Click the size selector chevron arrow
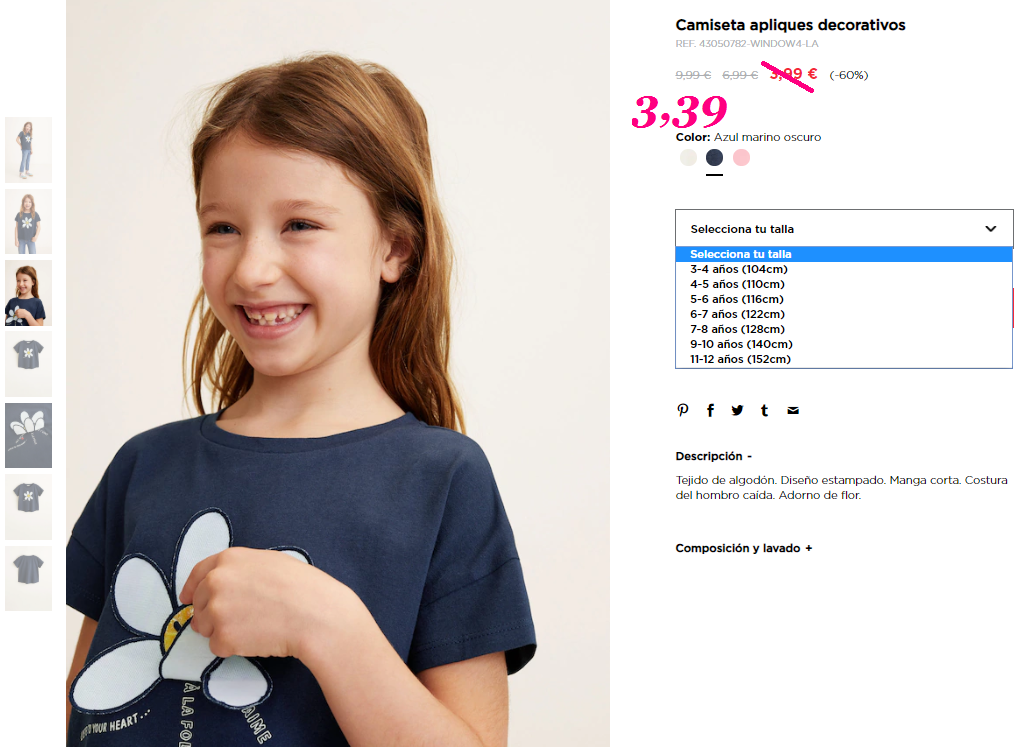The height and width of the screenshot is (753, 1019). (x=990, y=229)
